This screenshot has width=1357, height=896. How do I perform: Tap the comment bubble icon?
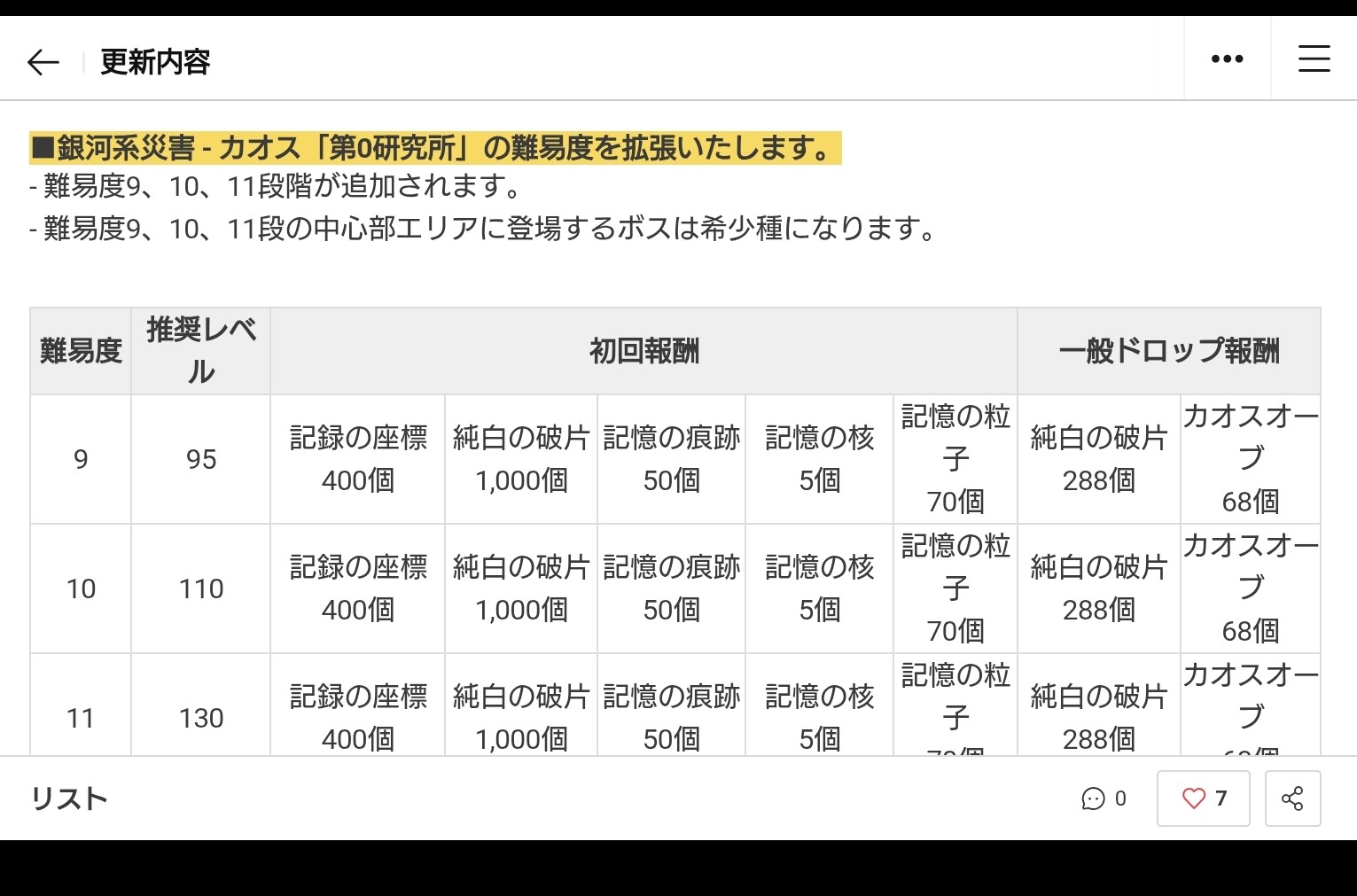1093,799
